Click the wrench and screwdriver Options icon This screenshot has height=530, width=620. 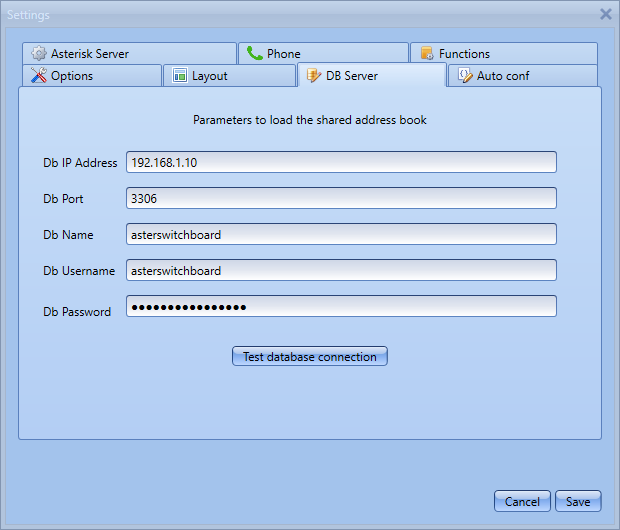(39, 75)
